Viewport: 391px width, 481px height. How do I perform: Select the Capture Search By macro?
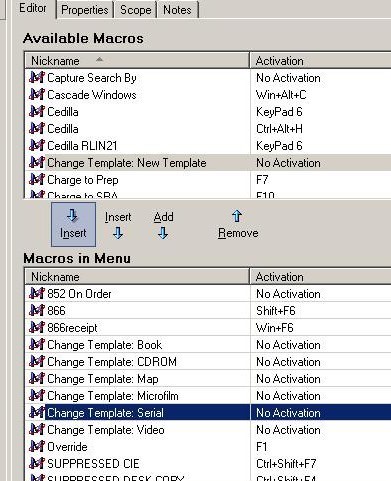92,78
